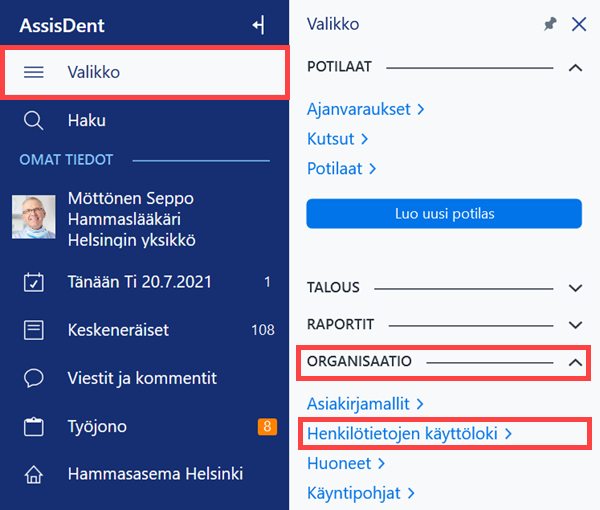Click the POTILAAT heading label
The width and height of the screenshot is (600, 510).
339,67
